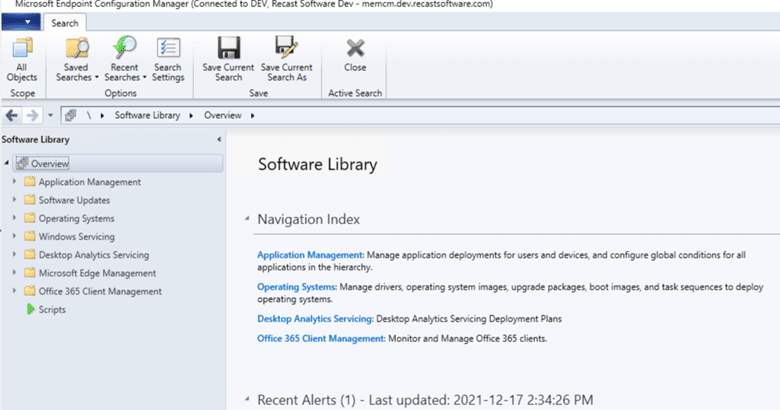
Task: Click Save Current Search As
Action: click(x=286, y=58)
